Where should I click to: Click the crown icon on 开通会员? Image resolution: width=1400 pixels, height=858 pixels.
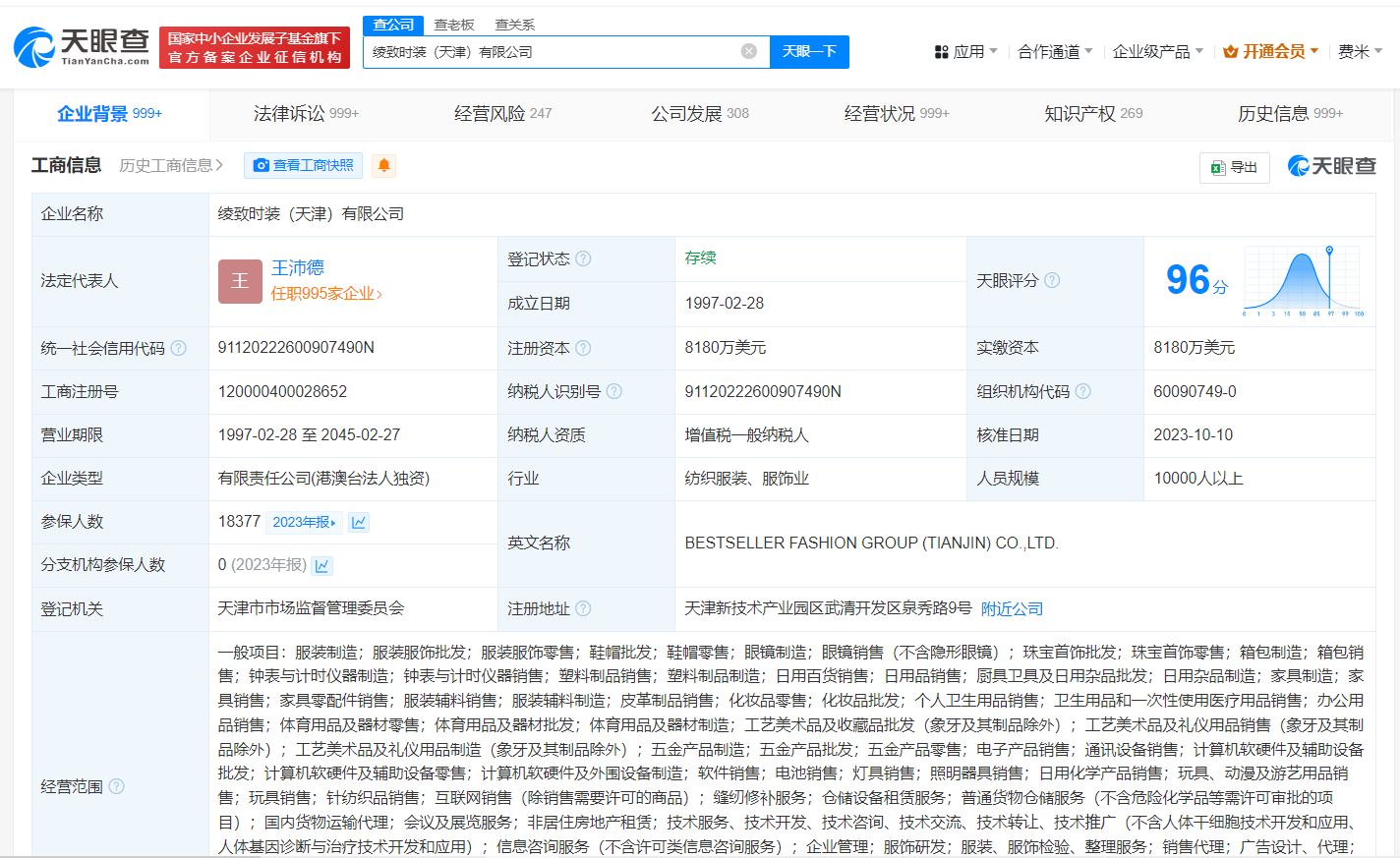point(1232,51)
